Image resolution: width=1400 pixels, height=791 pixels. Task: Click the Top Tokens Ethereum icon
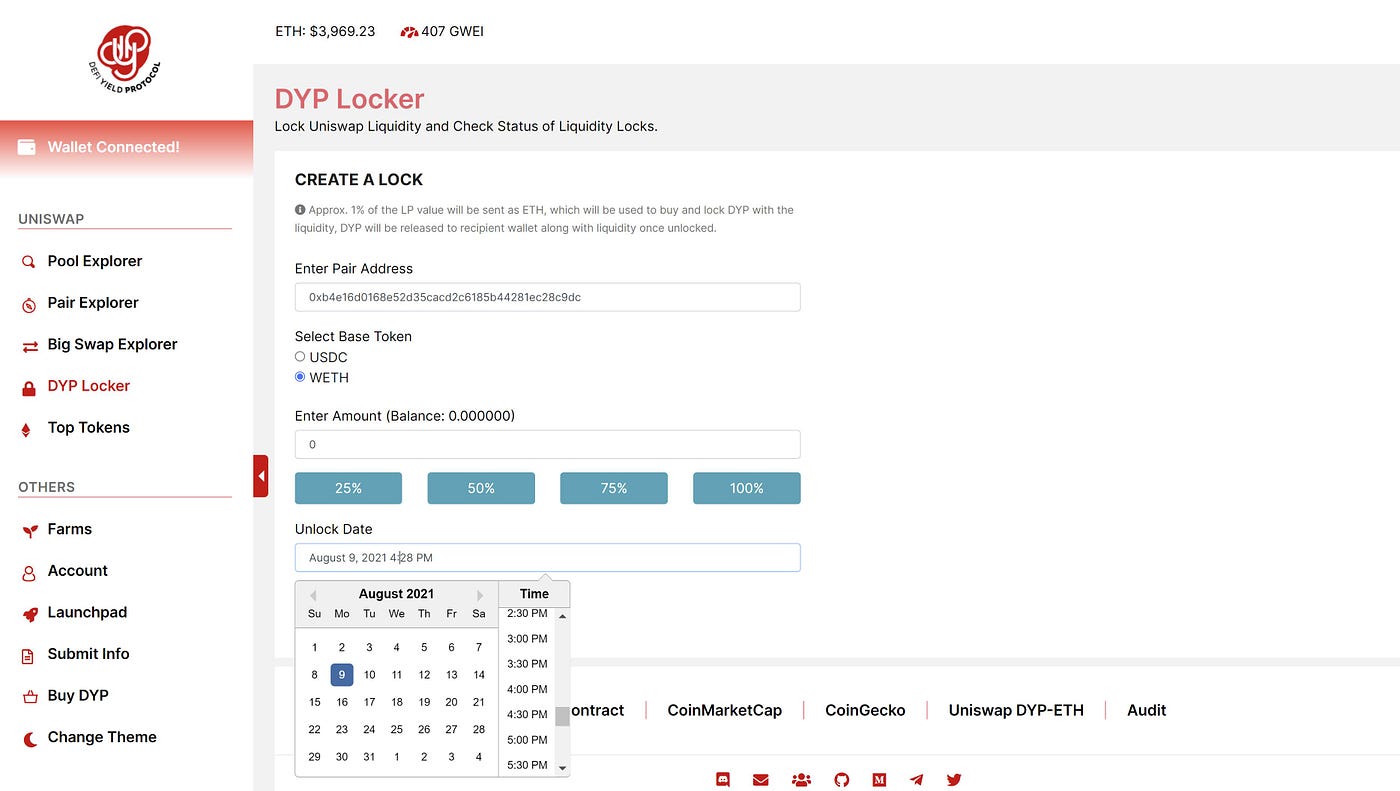(26, 429)
